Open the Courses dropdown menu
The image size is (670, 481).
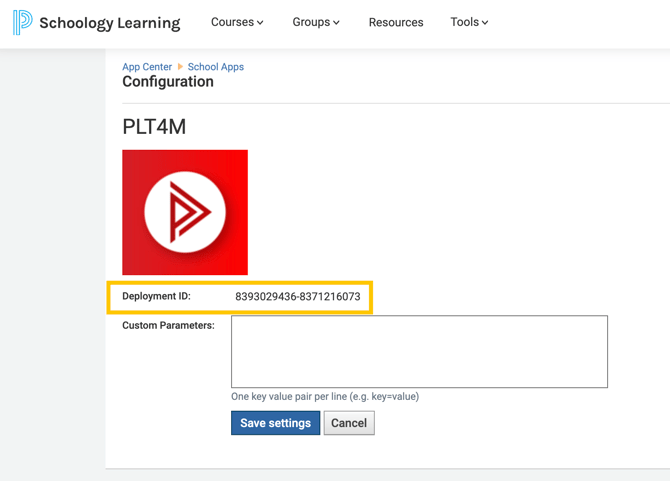tap(237, 22)
